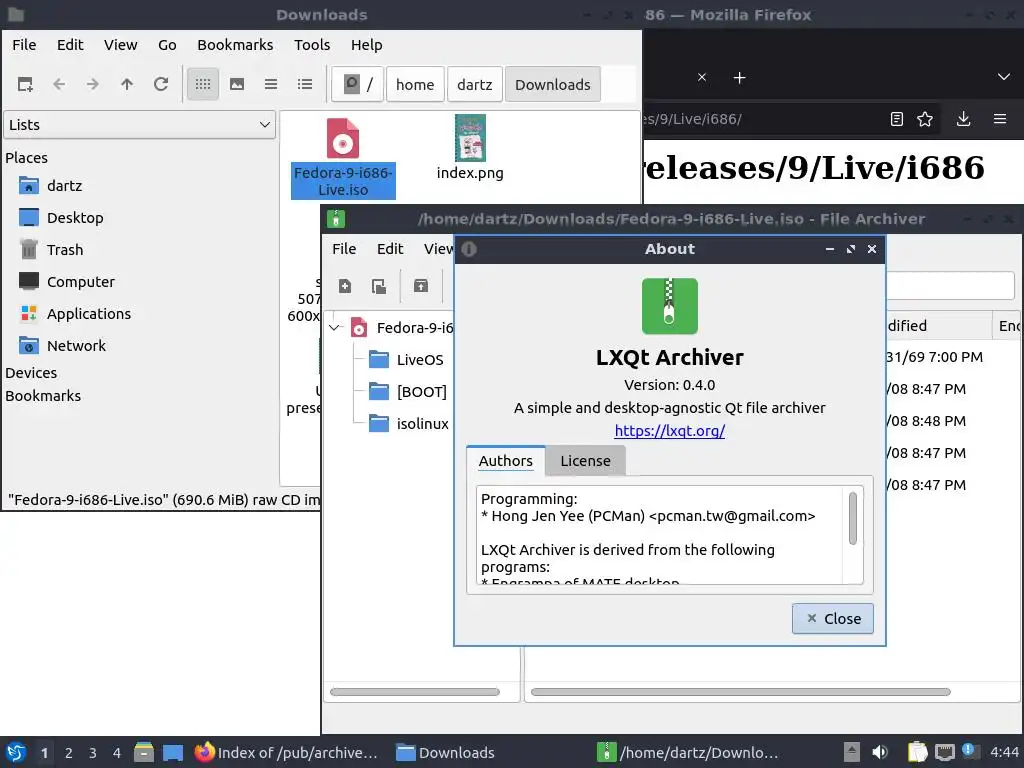Switch to the Authors tab
The image size is (1024, 768).
tap(505, 460)
